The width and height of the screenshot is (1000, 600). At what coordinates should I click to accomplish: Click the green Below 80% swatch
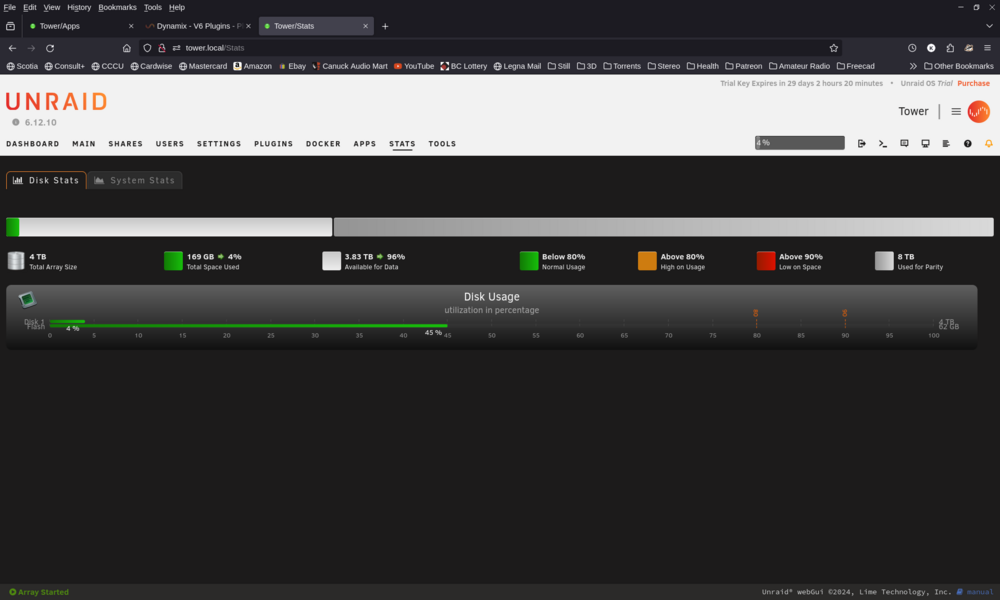click(x=529, y=260)
